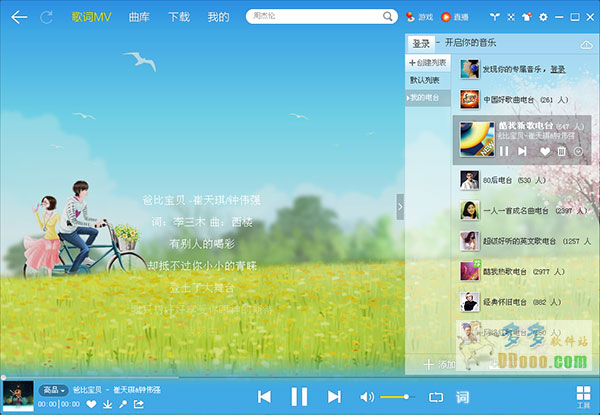Image resolution: width=600 pixels, height=415 pixels.
Task: Select 我的电台 in the sidebar
Action: [428, 98]
